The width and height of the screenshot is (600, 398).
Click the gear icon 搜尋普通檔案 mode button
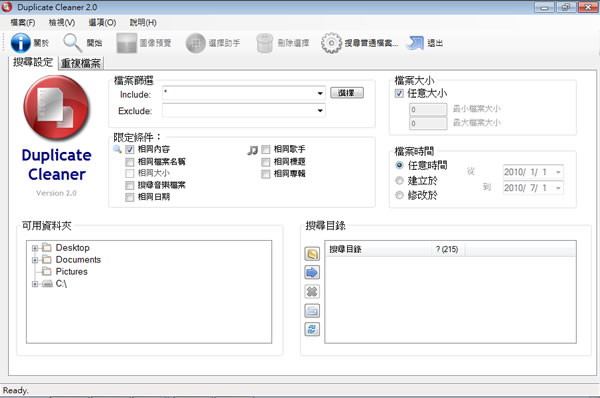tap(359, 43)
